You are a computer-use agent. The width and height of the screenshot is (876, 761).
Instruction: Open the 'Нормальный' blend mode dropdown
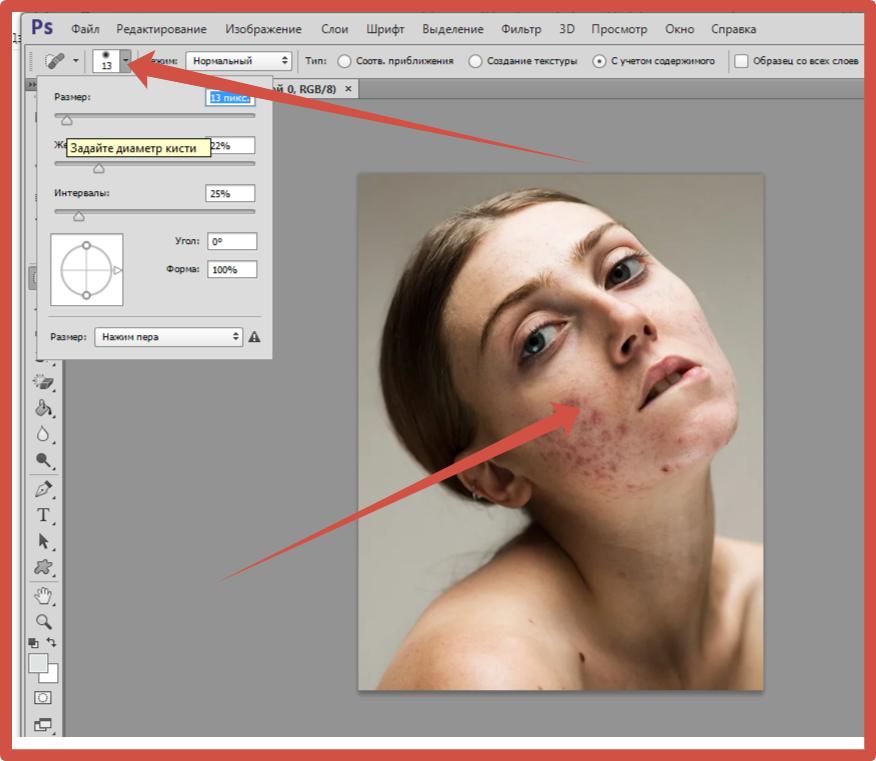[238, 61]
